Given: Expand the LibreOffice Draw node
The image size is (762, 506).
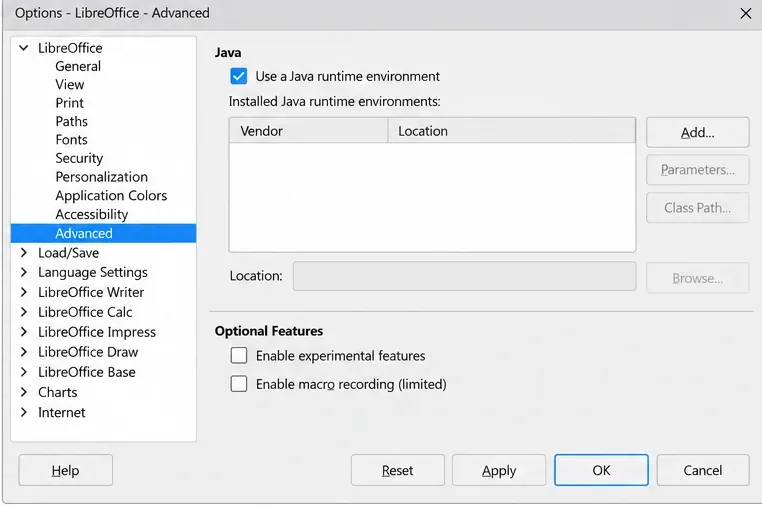Looking at the screenshot, I should (x=23, y=352).
